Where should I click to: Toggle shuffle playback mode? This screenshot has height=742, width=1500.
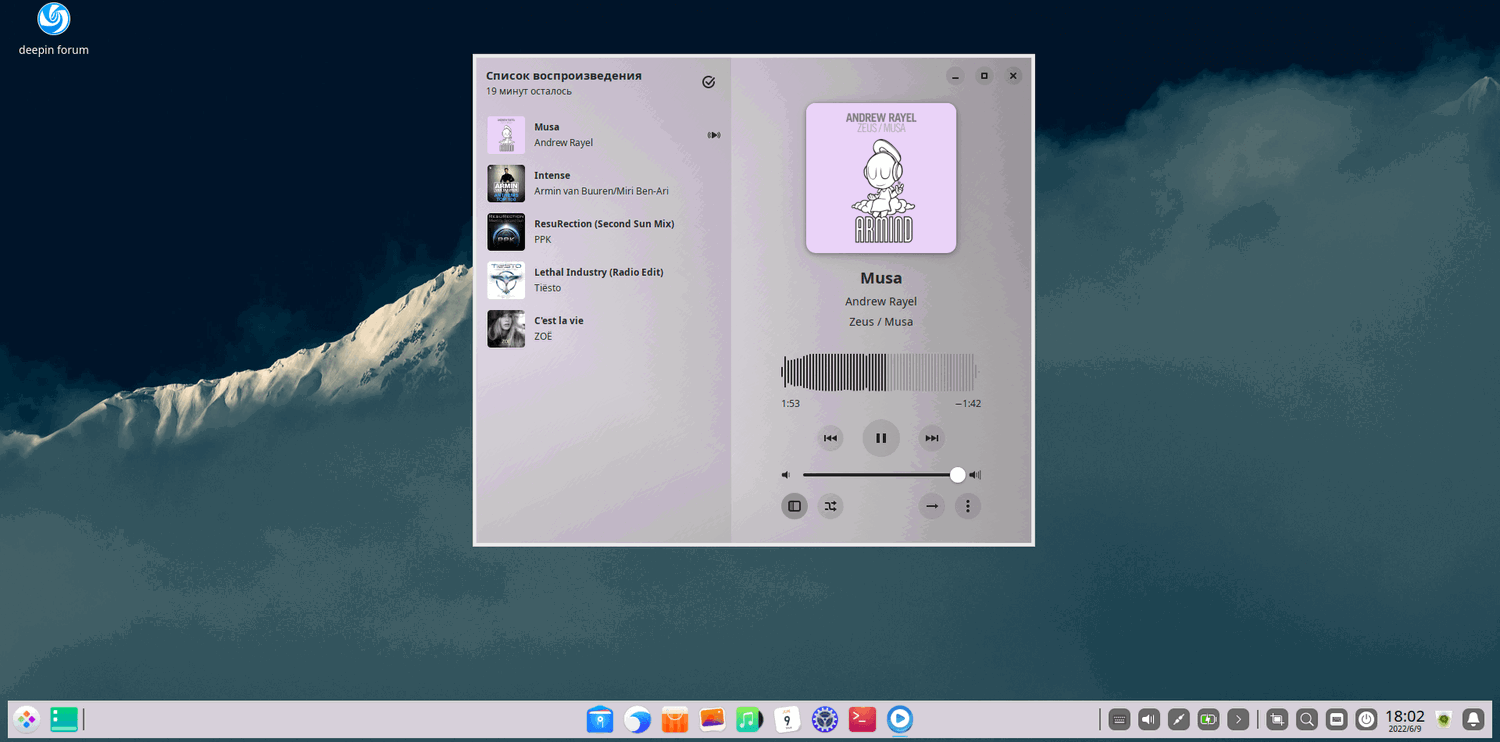coord(831,506)
